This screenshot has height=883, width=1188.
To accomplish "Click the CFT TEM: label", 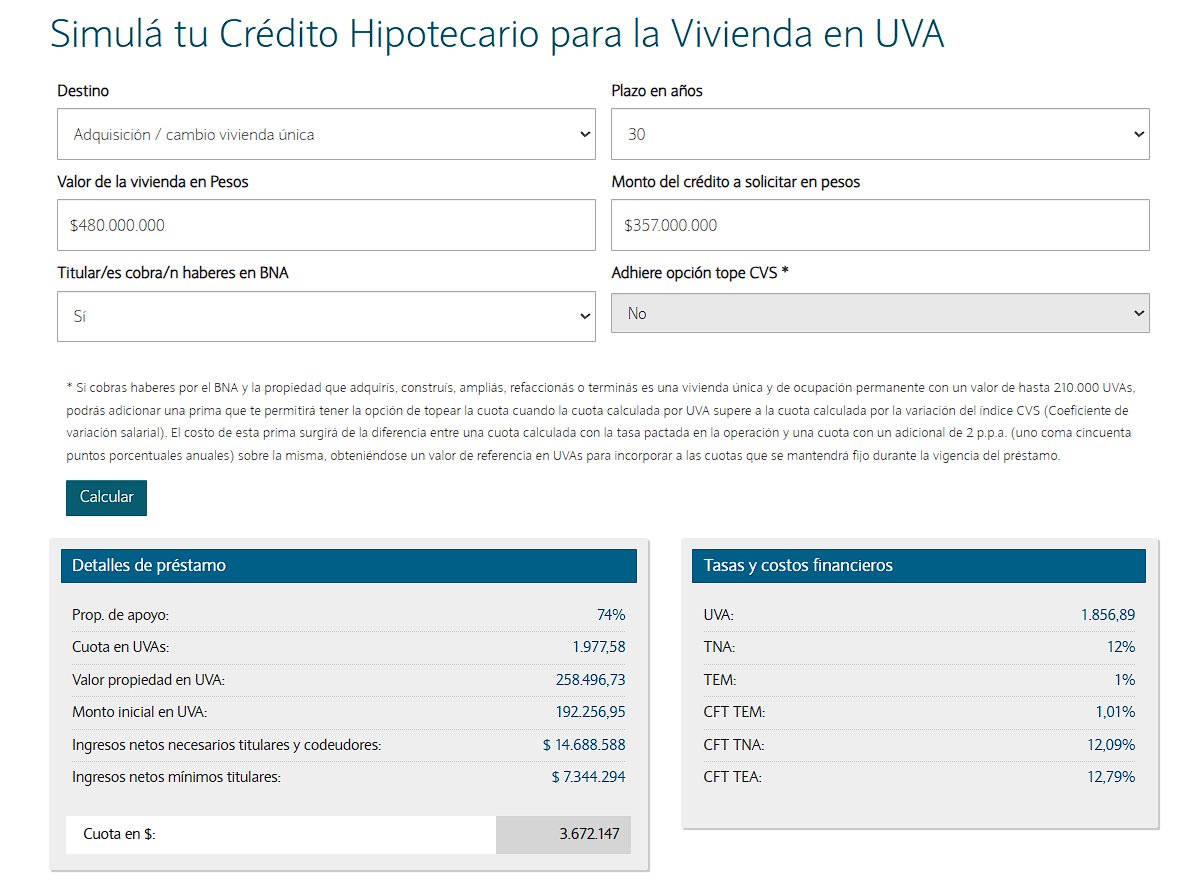I will click(x=734, y=712).
